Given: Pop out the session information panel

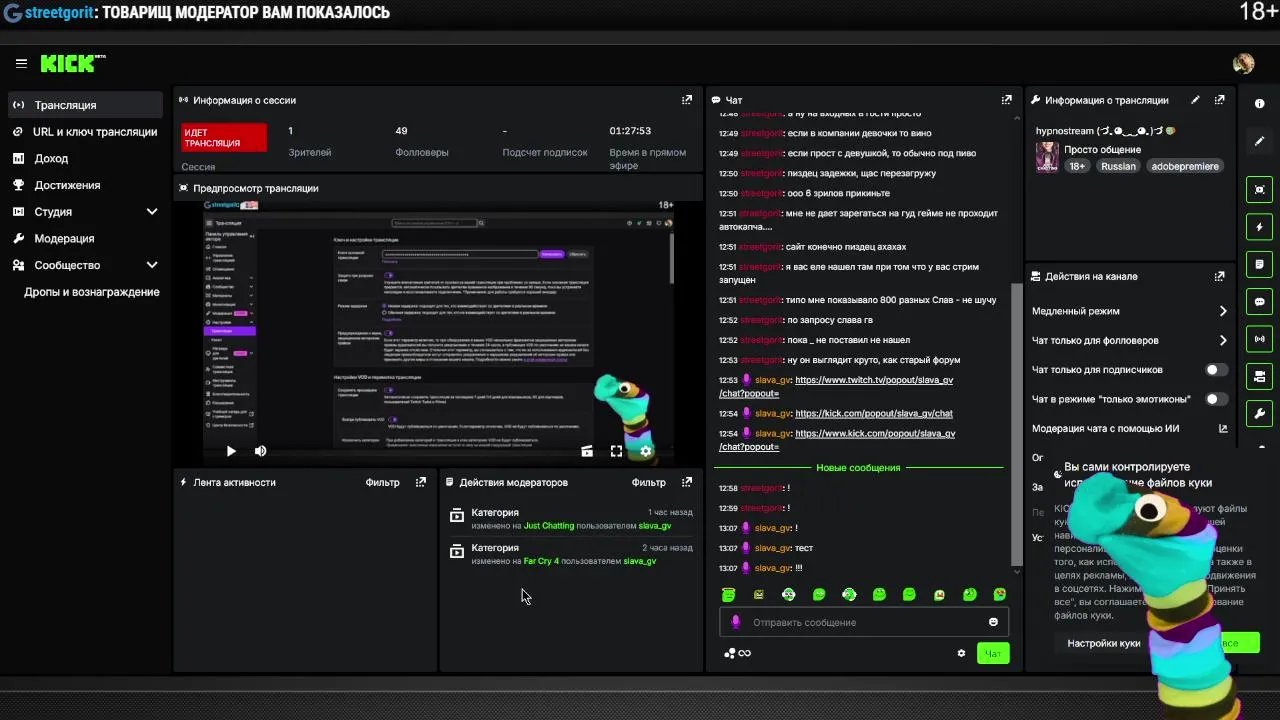Looking at the screenshot, I should click(686, 100).
